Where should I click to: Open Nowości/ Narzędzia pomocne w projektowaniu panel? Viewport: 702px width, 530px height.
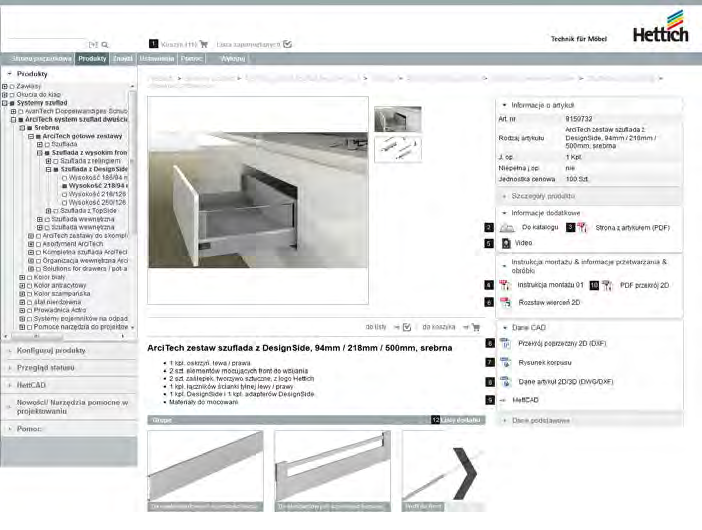[x=69, y=406]
